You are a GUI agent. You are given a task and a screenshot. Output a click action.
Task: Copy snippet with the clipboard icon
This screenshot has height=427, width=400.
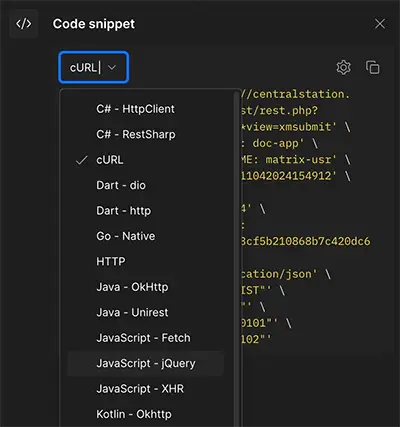(x=372, y=67)
